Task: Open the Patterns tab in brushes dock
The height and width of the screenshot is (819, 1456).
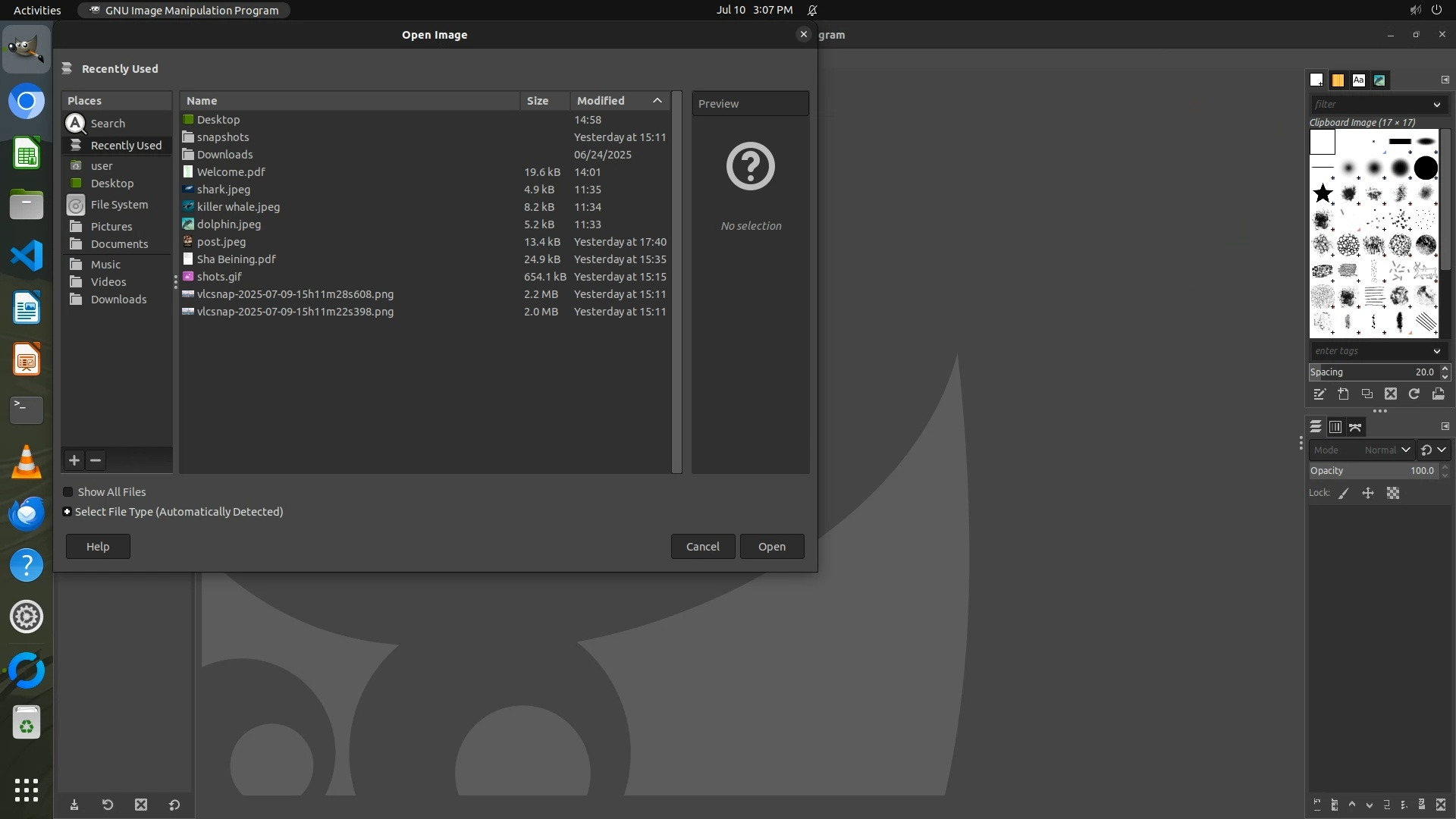Action: [x=1338, y=80]
